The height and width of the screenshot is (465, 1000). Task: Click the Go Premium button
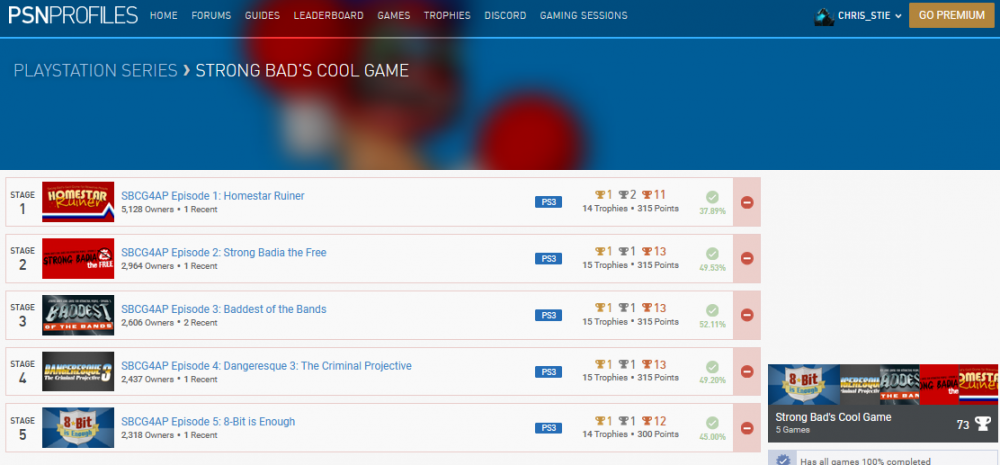(952, 16)
